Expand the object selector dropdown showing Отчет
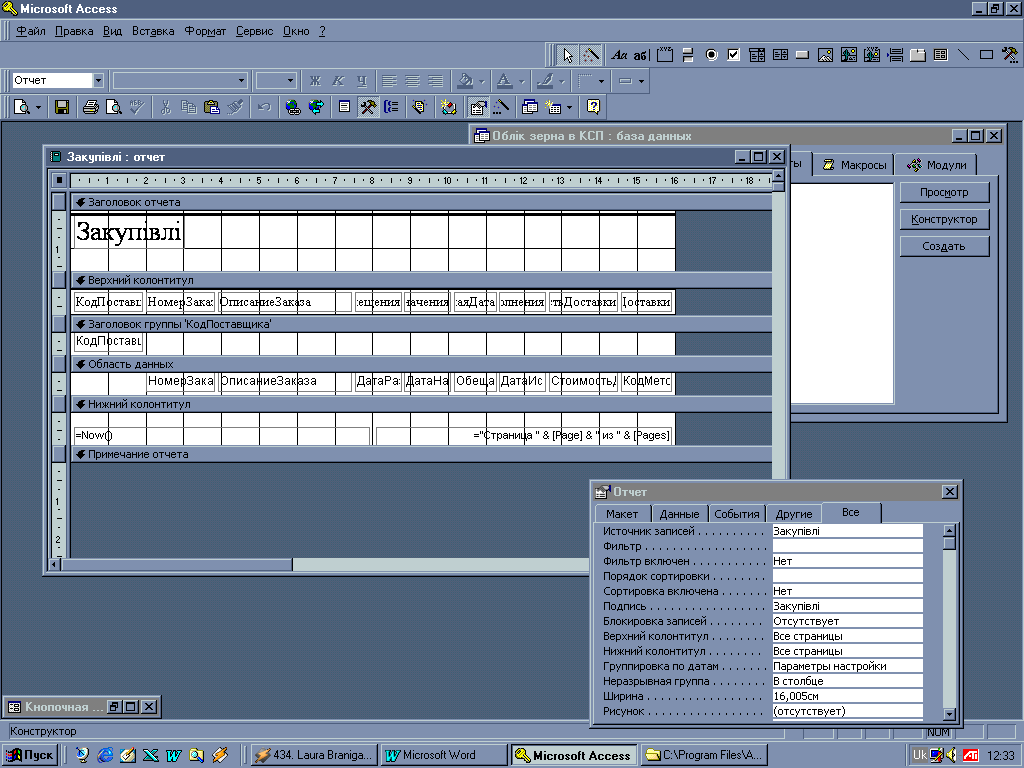The height and width of the screenshot is (768, 1024). tap(98, 80)
